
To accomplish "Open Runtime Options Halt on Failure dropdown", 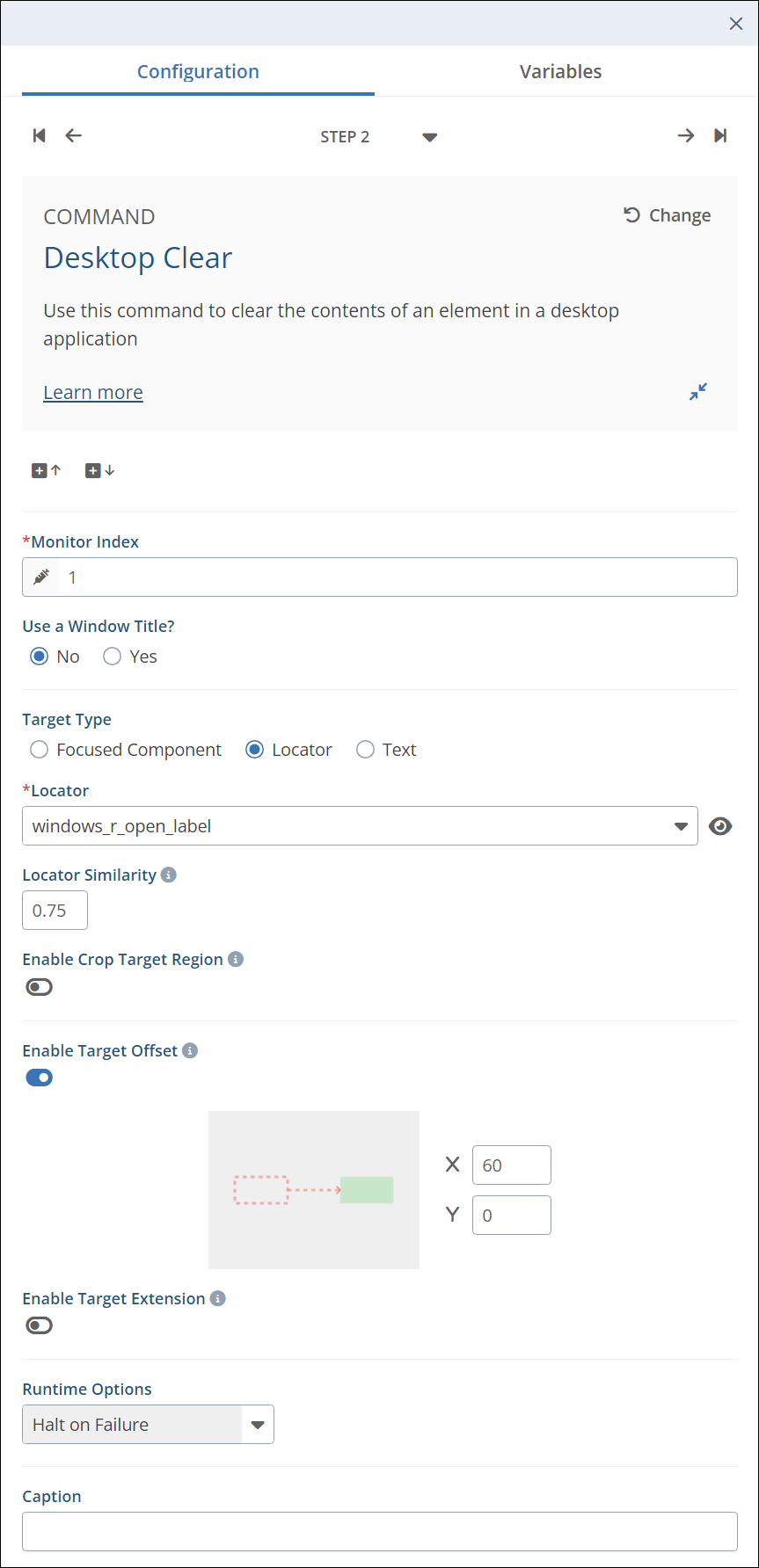I will (257, 1425).
